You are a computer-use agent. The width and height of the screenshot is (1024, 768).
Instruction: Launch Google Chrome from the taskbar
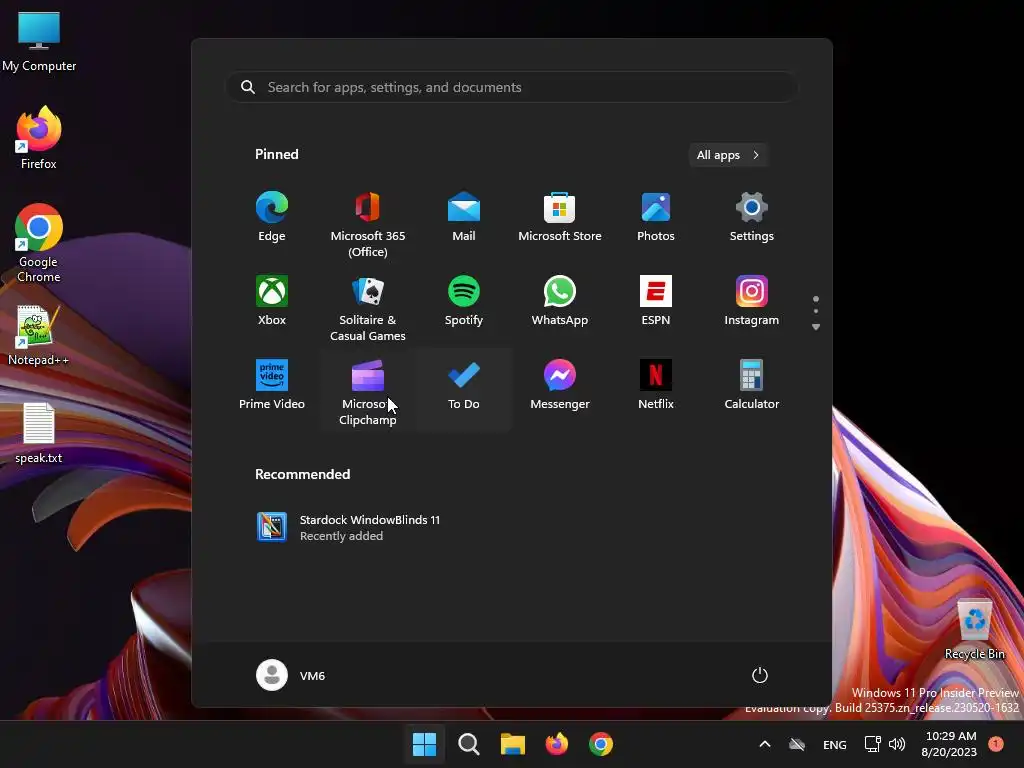601,744
